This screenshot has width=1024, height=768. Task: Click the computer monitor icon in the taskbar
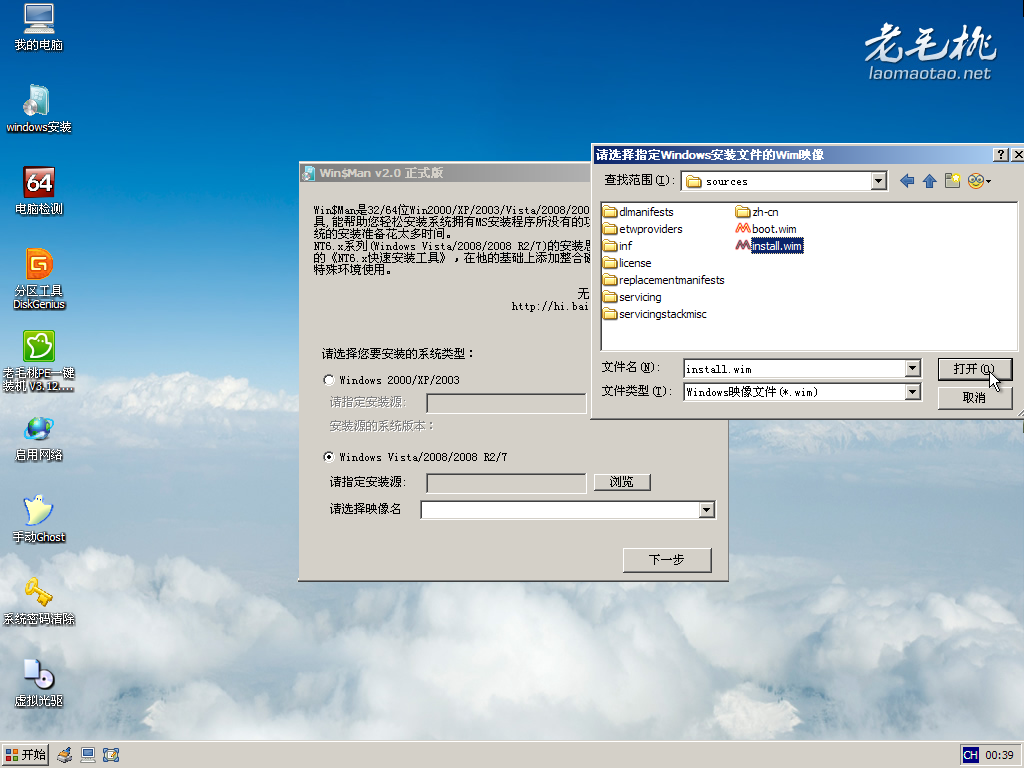[88, 755]
